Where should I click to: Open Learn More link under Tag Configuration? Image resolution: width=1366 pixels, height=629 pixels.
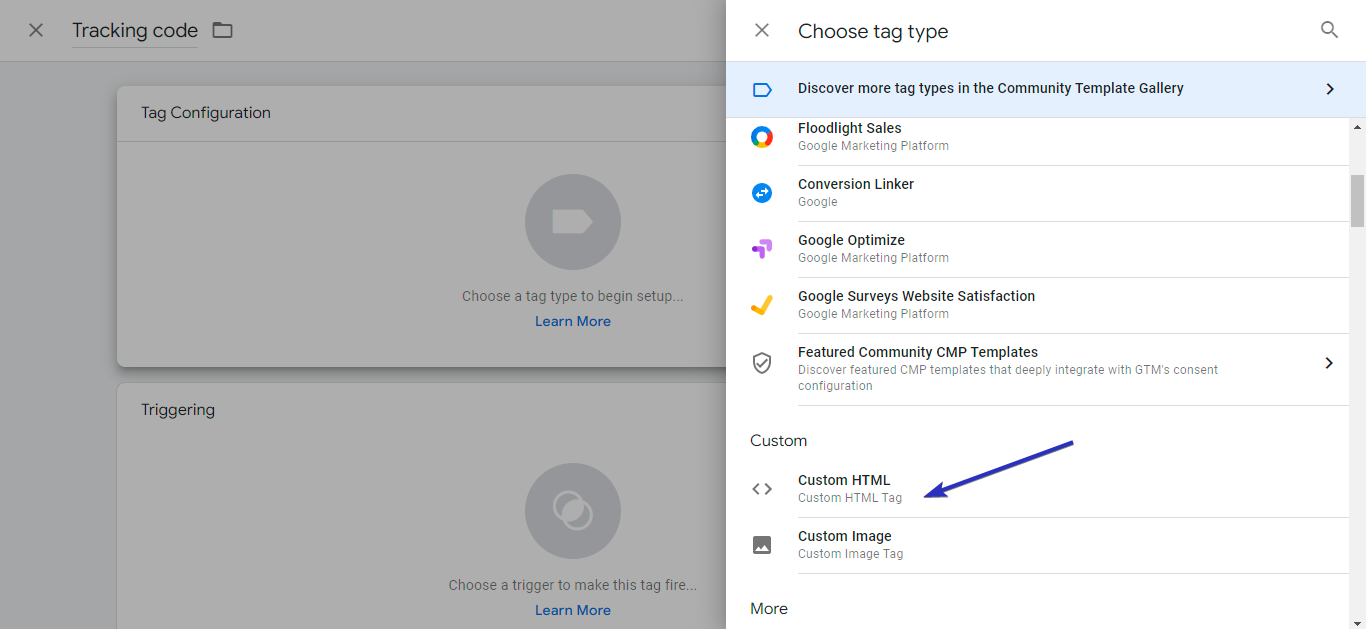coord(573,321)
